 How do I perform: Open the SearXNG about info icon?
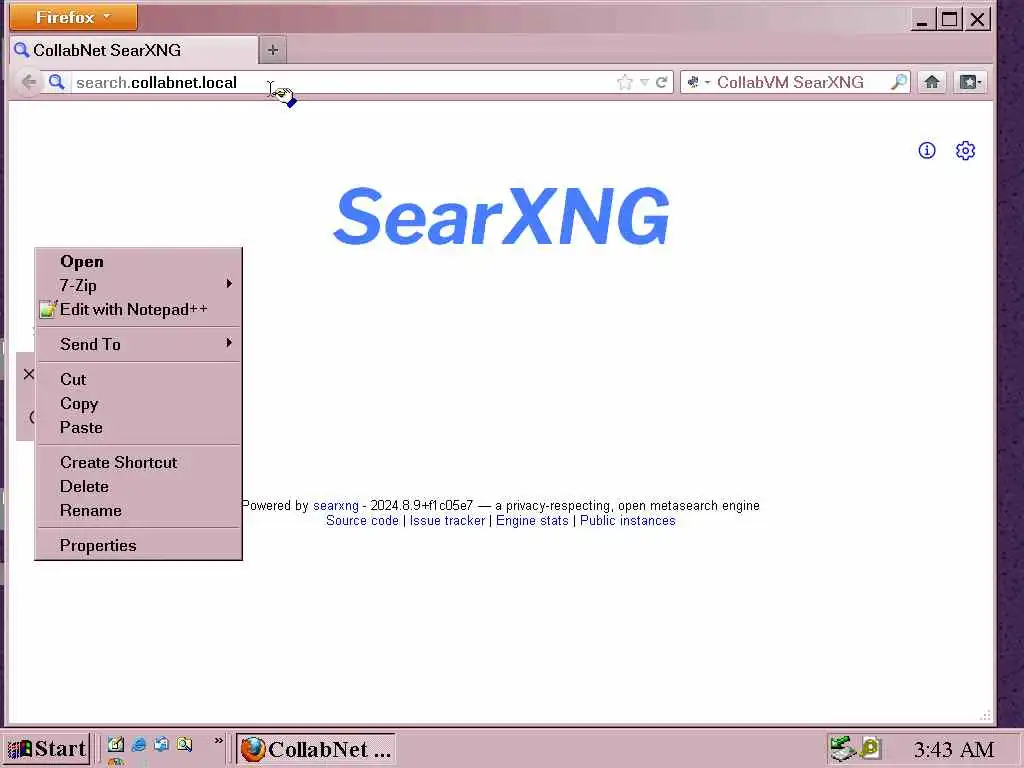click(x=927, y=150)
